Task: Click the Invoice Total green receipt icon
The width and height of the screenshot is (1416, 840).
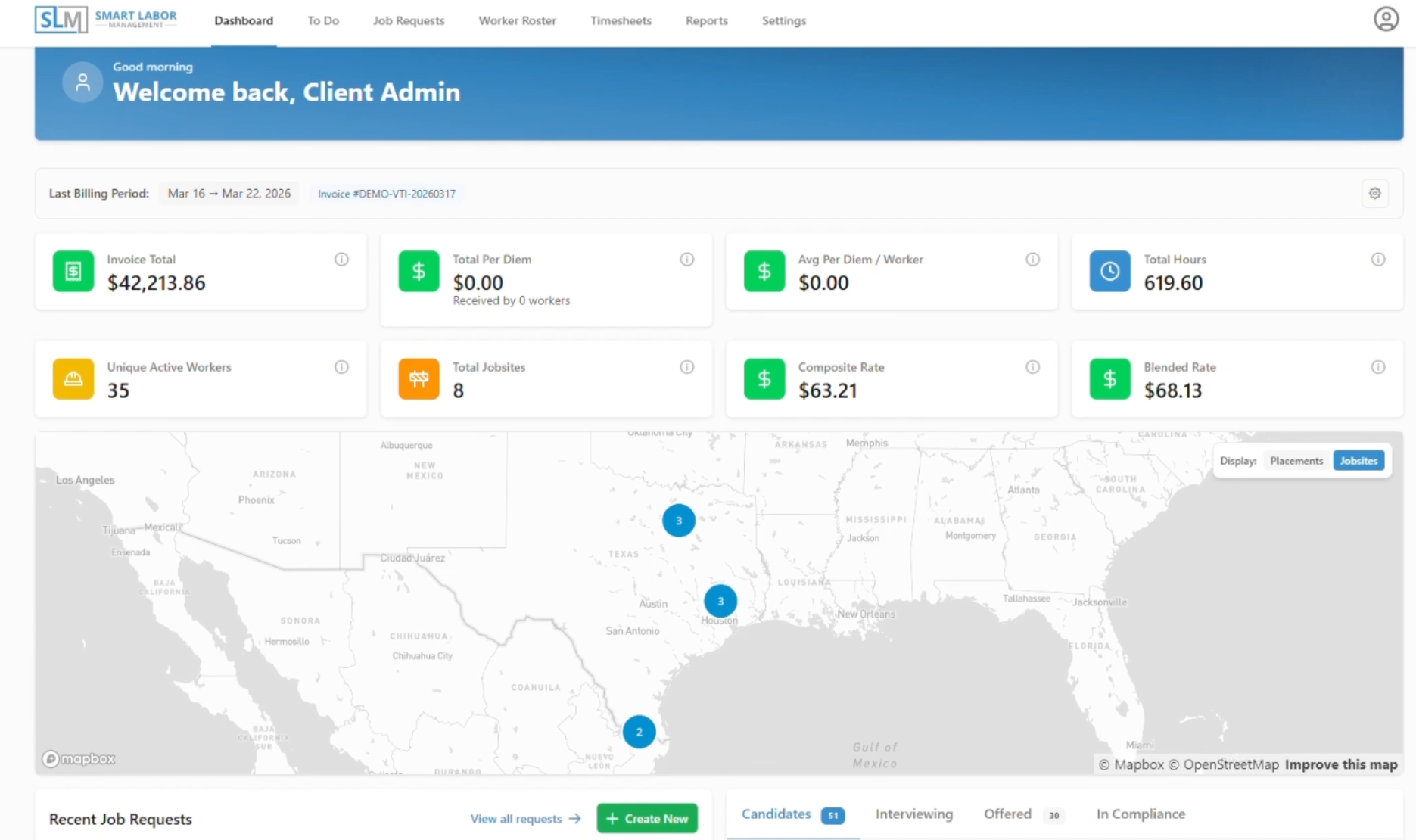Action: pyautogui.click(x=73, y=271)
